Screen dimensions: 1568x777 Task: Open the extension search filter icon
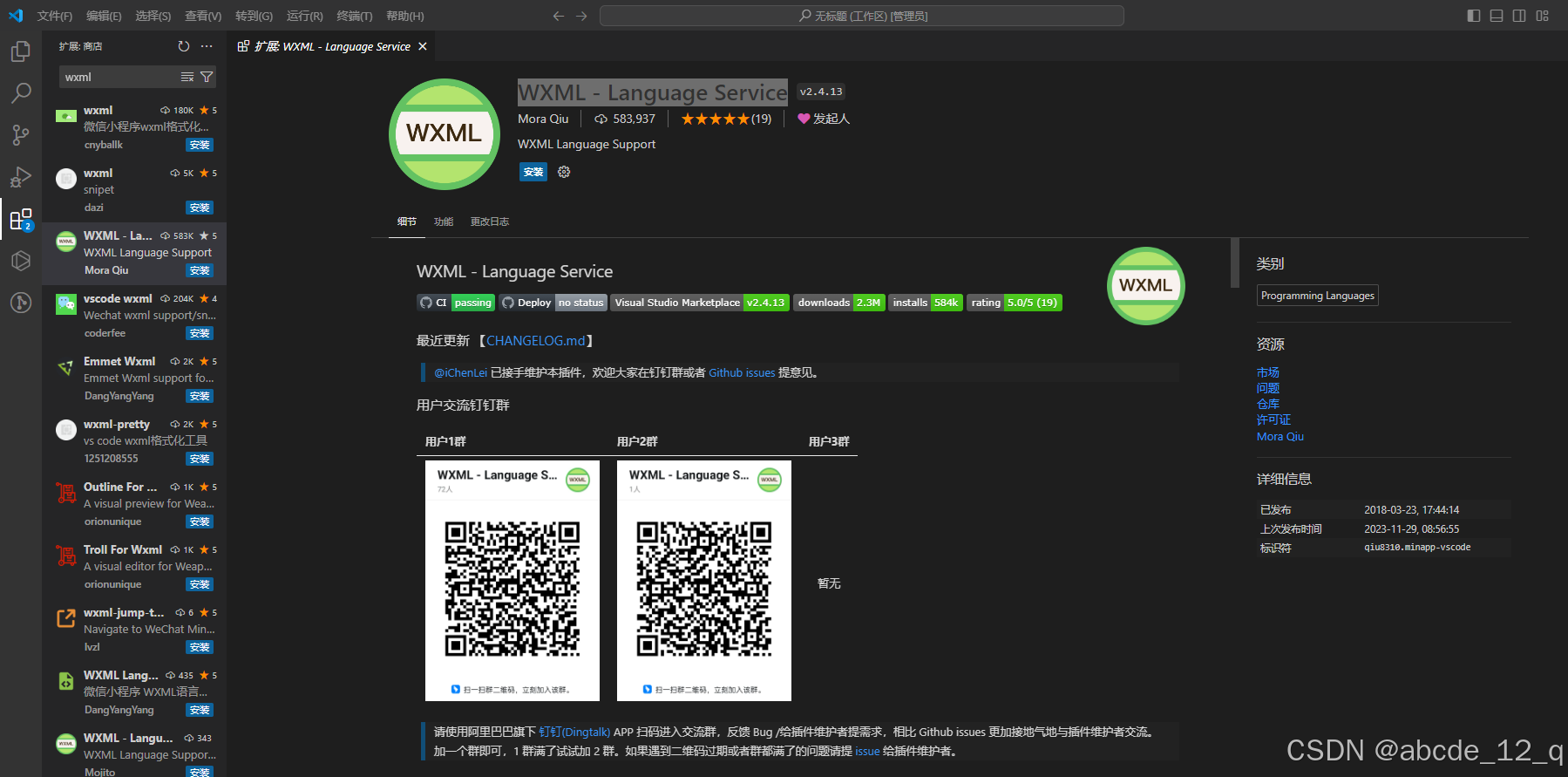[207, 77]
